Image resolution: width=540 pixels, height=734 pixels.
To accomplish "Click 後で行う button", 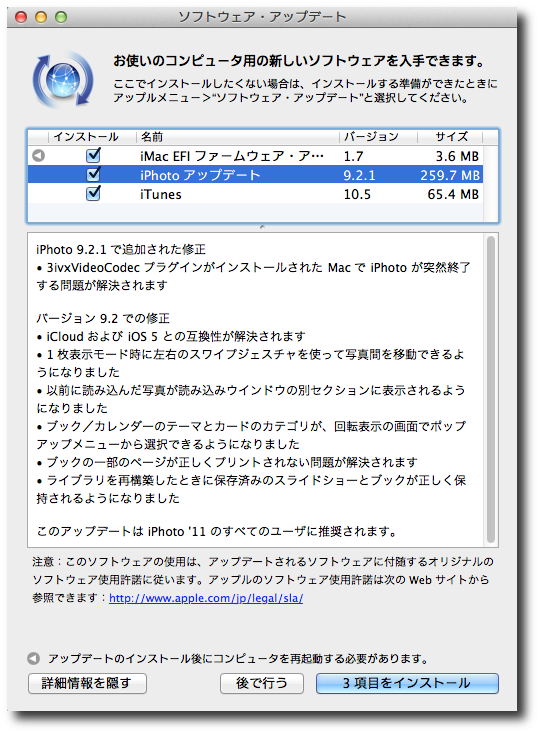I will point(262,683).
